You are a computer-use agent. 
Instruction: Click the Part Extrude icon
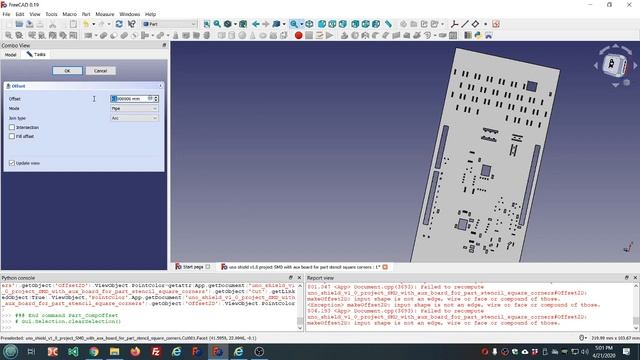(344, 36)
